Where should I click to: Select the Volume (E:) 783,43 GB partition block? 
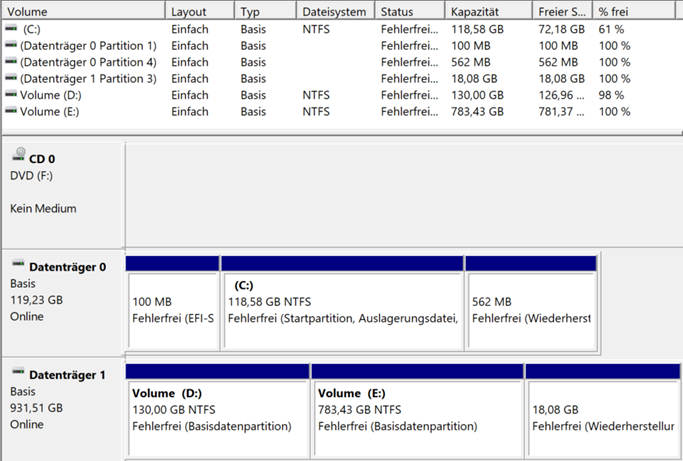click(x=417, y=411)
